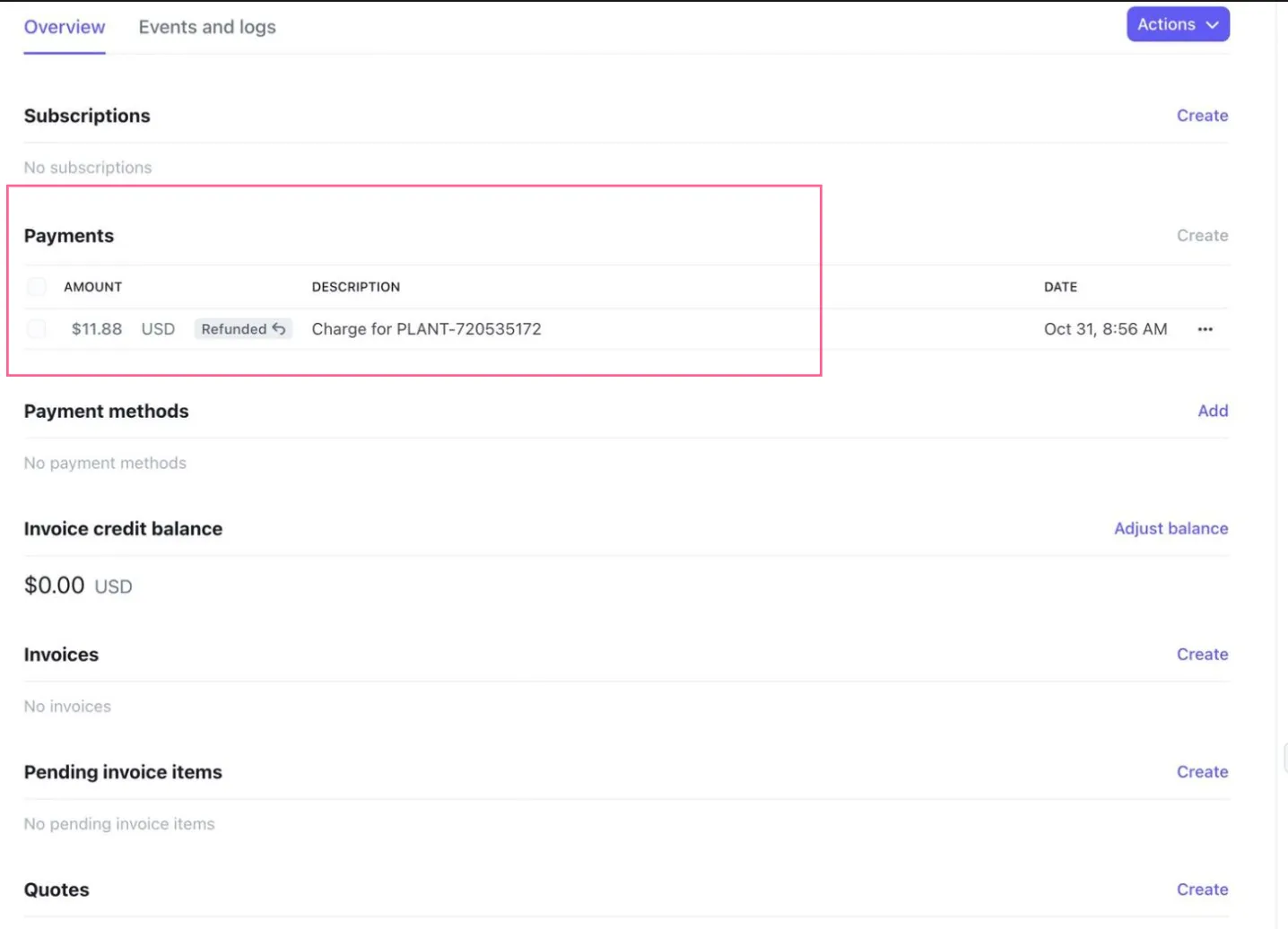Click the refund arrow icon in Refunded badge
This screenshot has height=929, width=1288.
(x=279, y=329)
